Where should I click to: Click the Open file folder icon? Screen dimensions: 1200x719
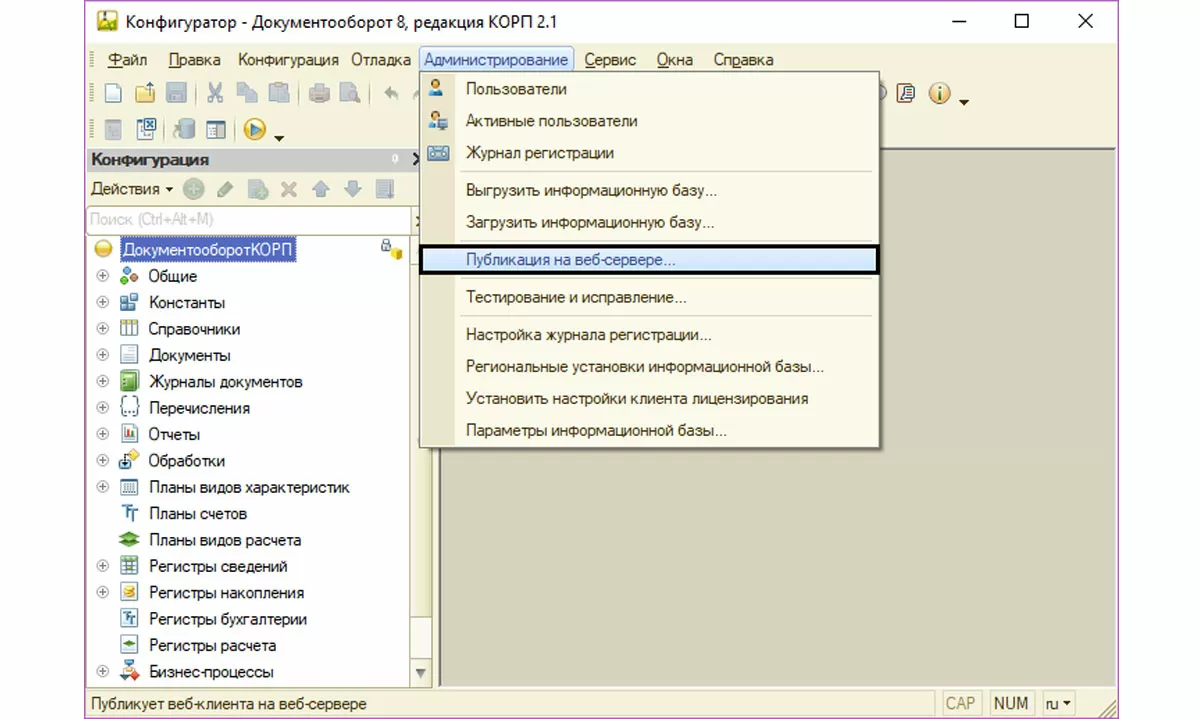click(146, 93)
